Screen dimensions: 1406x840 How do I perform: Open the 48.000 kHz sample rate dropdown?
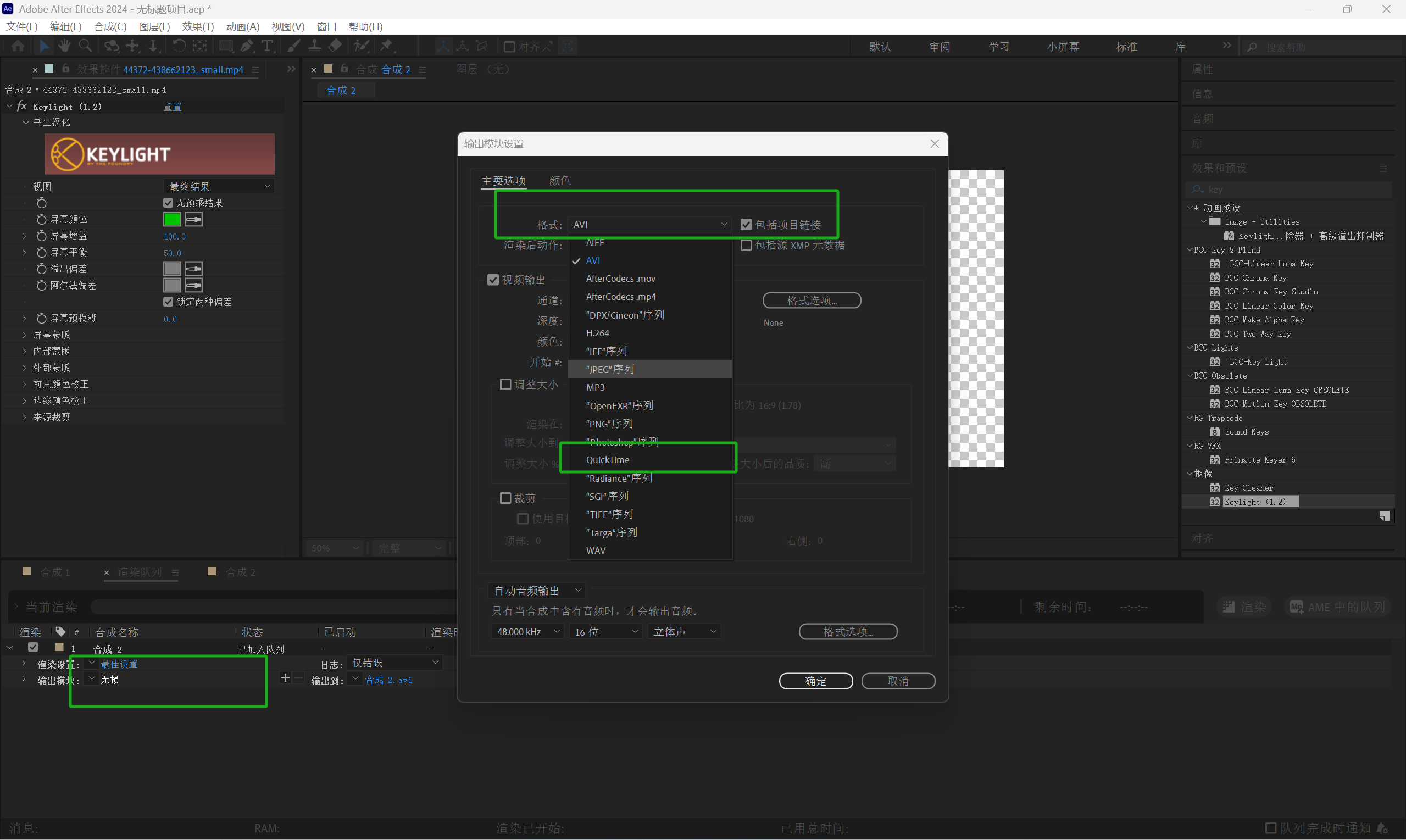pos(527,632)
